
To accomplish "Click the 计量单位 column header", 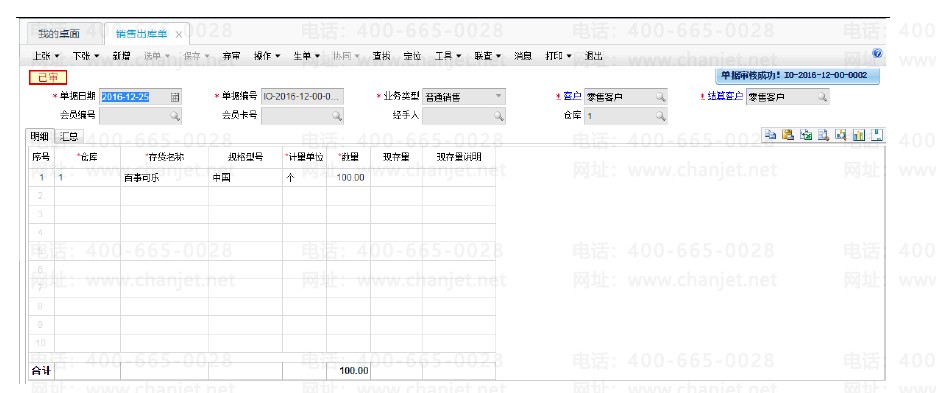I will click(304, 156).
